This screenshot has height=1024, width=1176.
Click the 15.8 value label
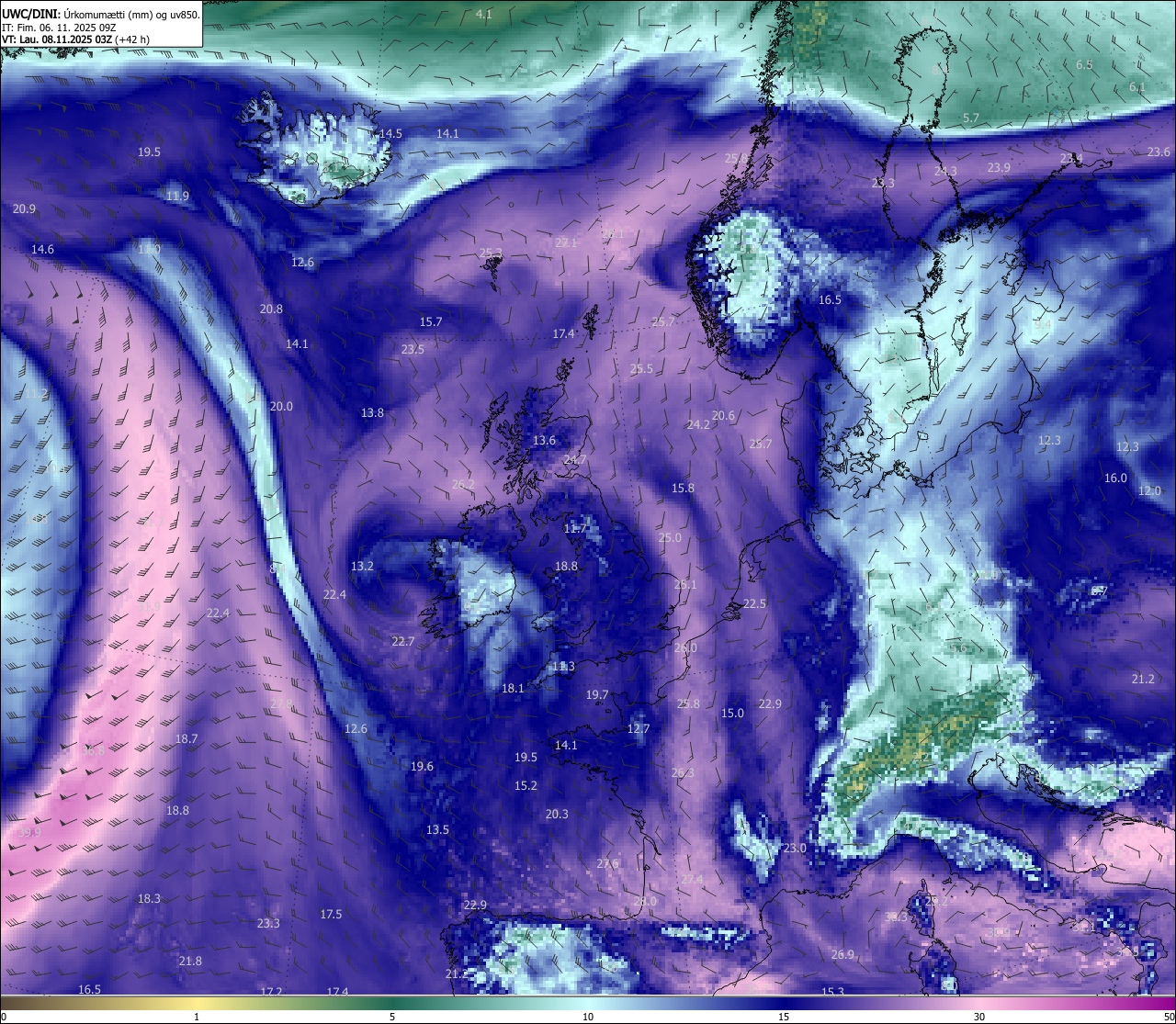point(683,489)
